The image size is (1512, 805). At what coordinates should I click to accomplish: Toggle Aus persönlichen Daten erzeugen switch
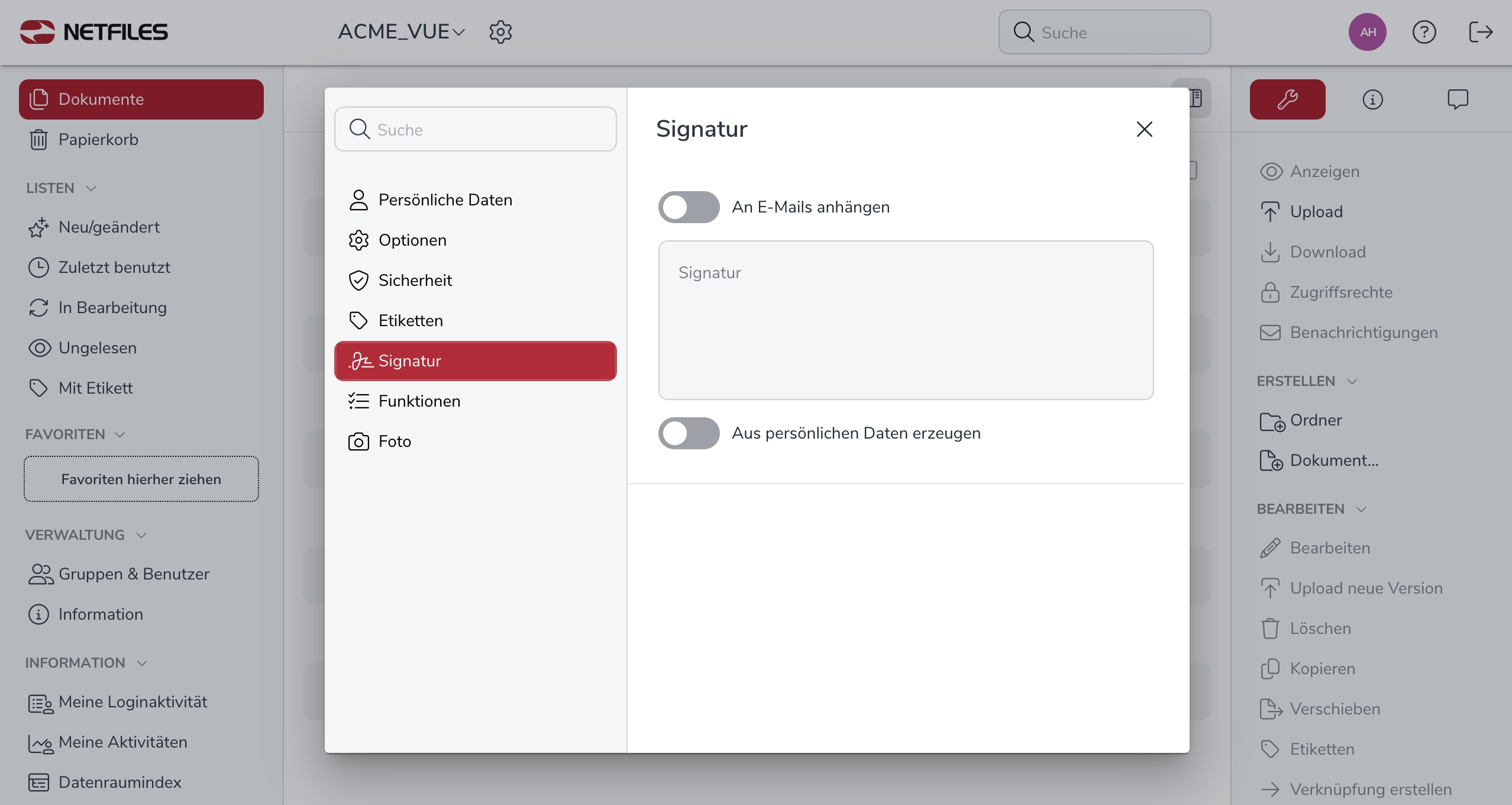pyautogui.click(x=689, y=433)
